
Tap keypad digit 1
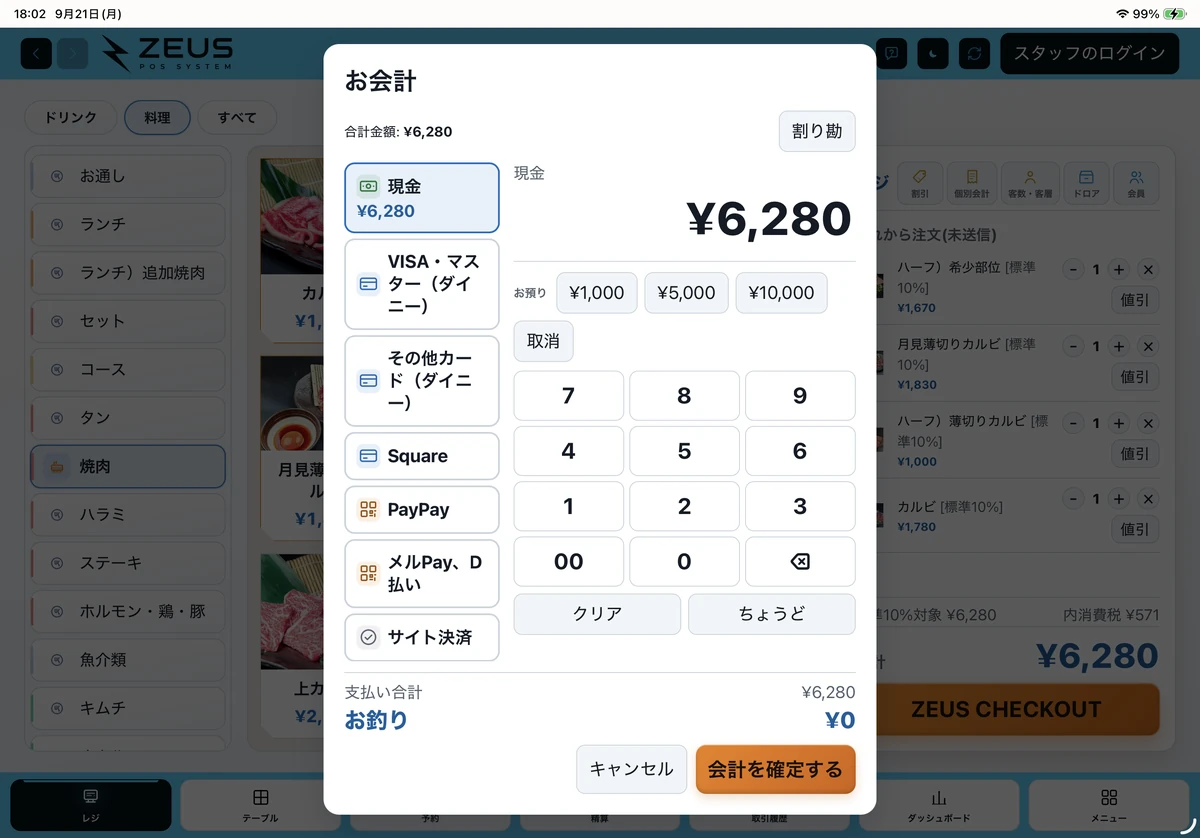569,506
